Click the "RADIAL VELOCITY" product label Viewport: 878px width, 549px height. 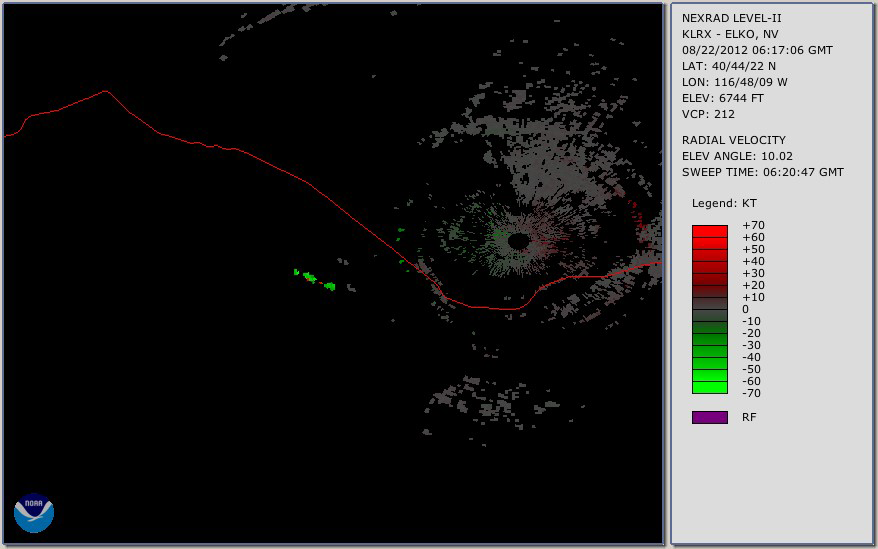pos(734,140)
